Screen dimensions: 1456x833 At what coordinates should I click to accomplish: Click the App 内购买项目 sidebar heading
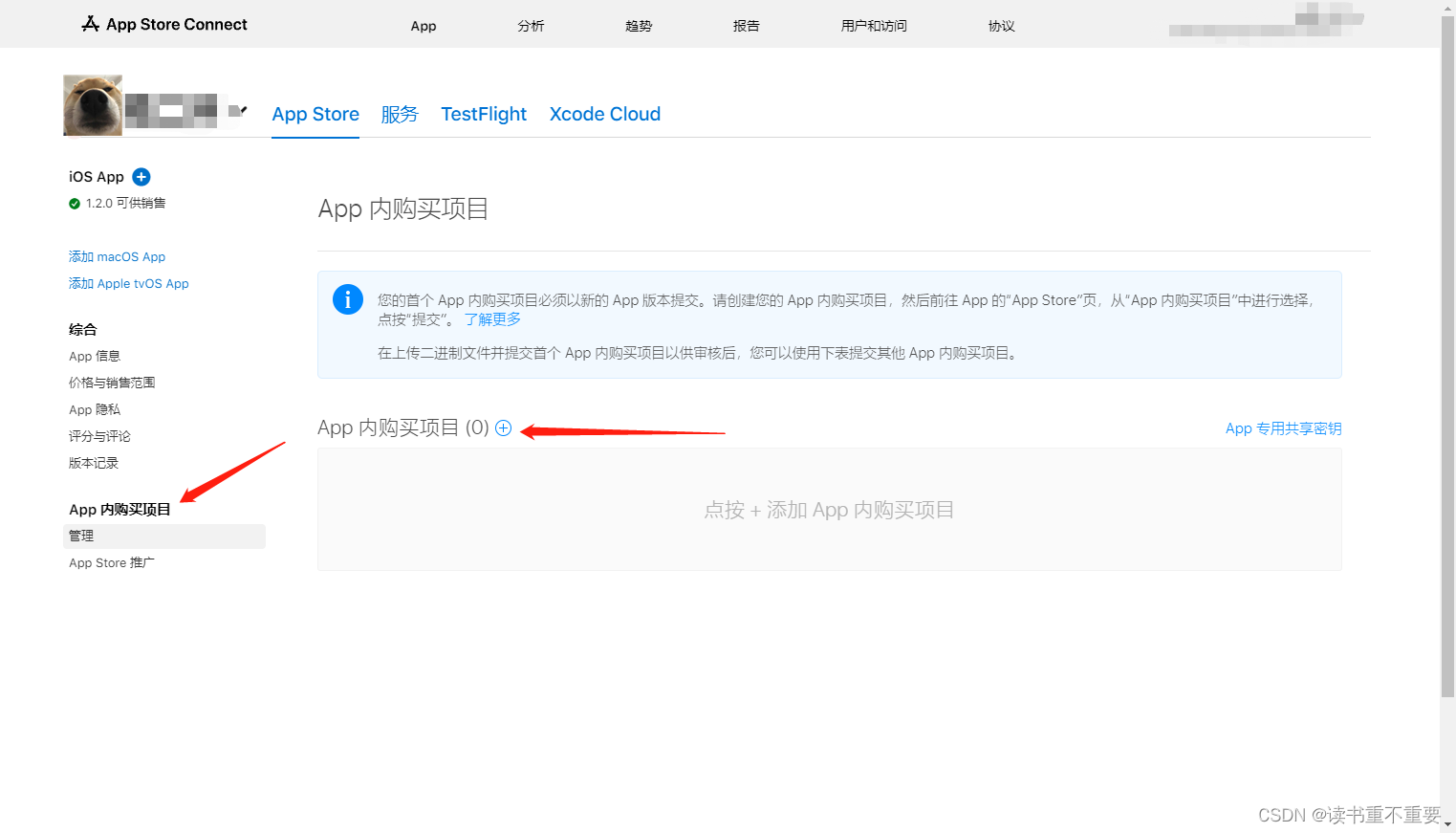[x=120, y=510]
